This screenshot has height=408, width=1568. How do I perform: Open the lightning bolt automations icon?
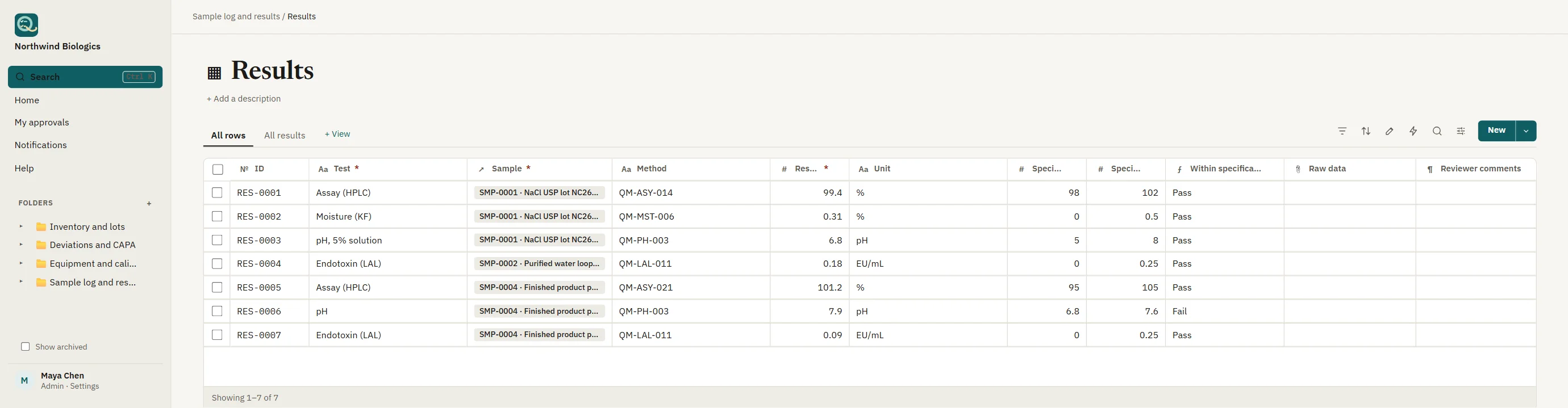[x=1413, y=131]
